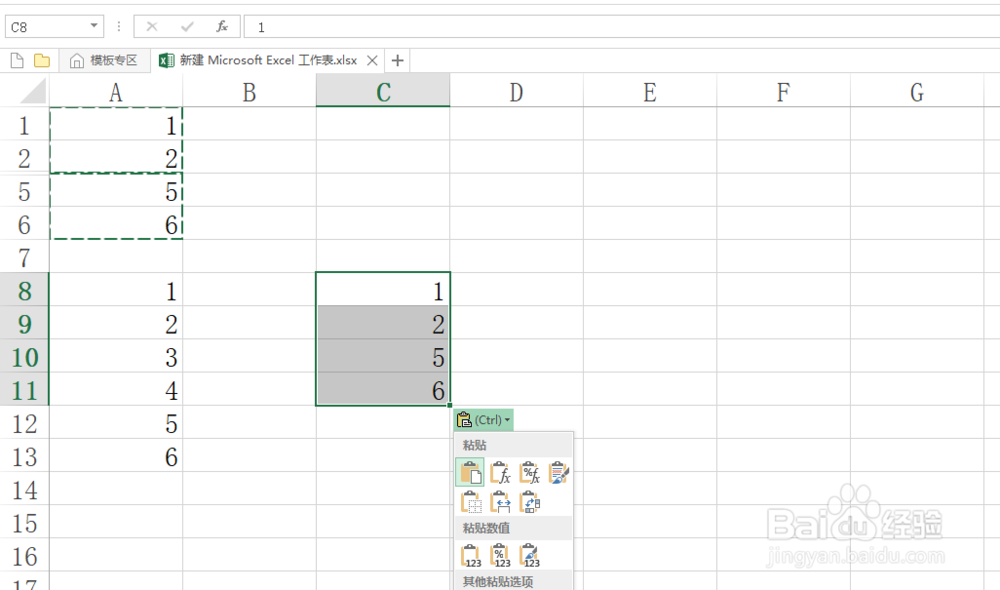Click the new document icon

point(17,61)
